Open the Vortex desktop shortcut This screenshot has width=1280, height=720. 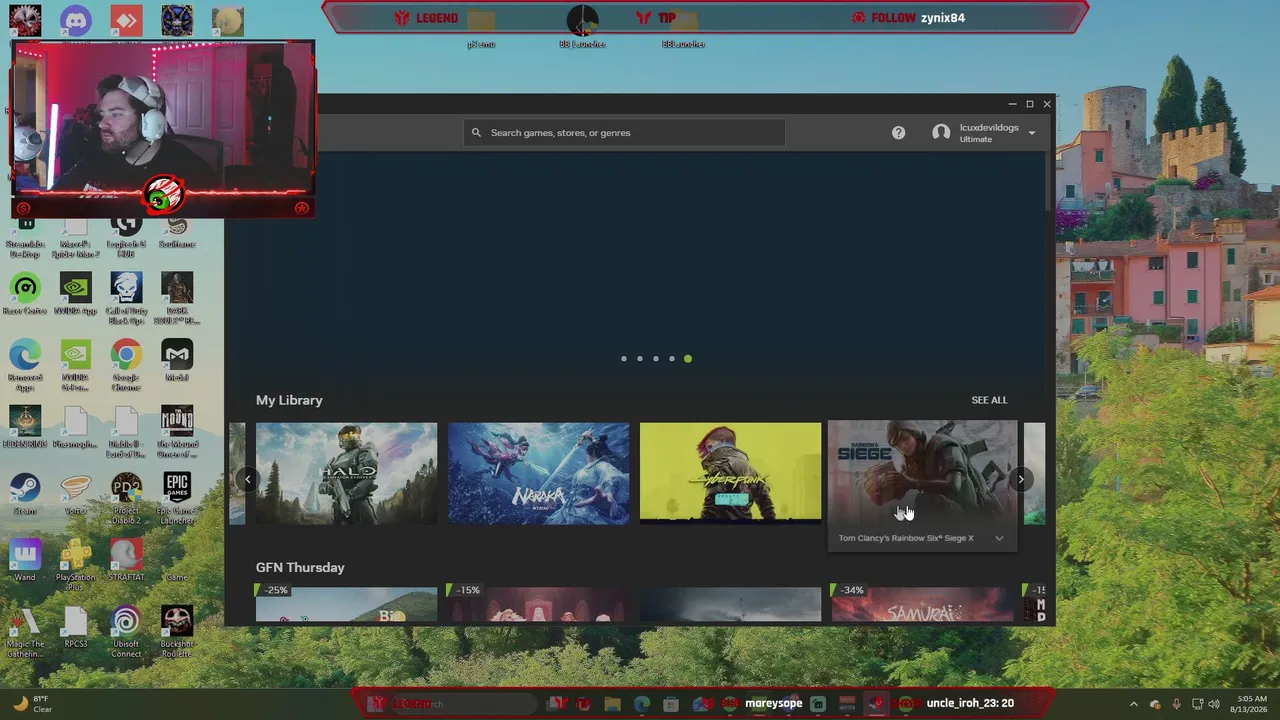76,494
